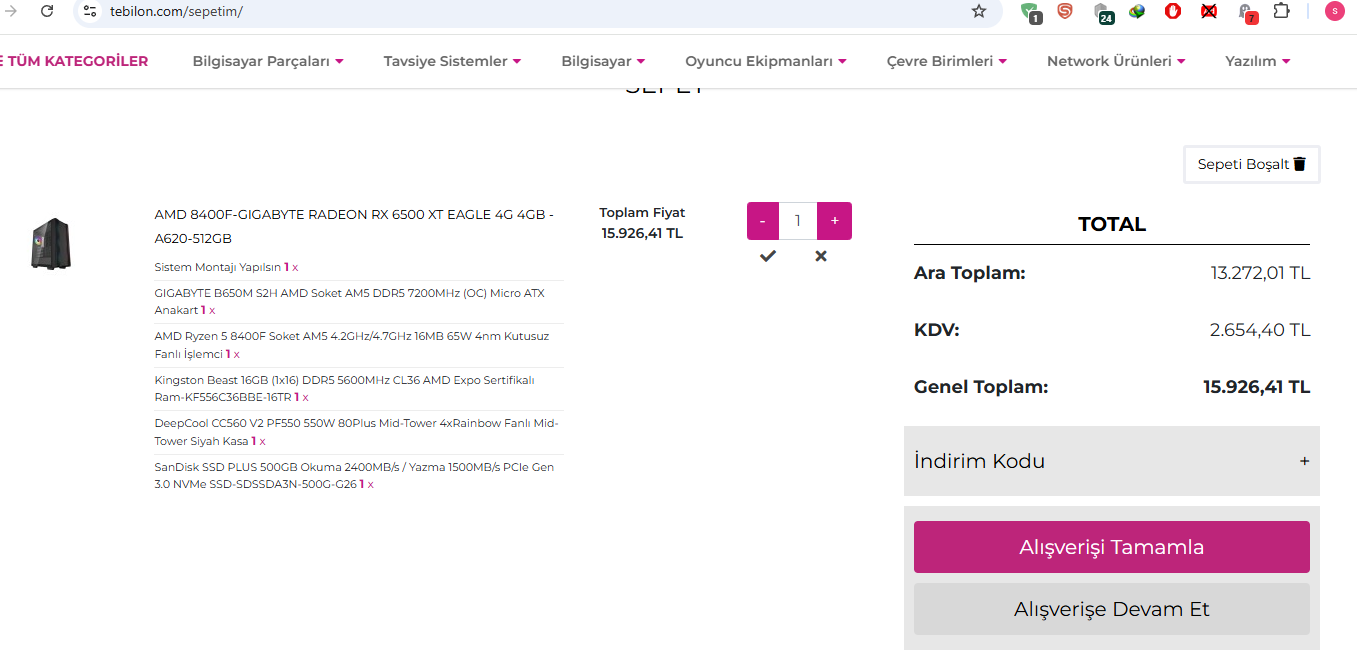Click the Toplam Fiyat 15.926,41 TL text

[x=642, y=223]
